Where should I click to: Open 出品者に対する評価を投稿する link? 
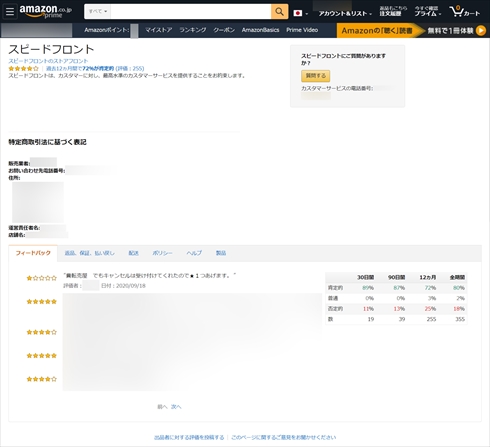tap(189, 437)
